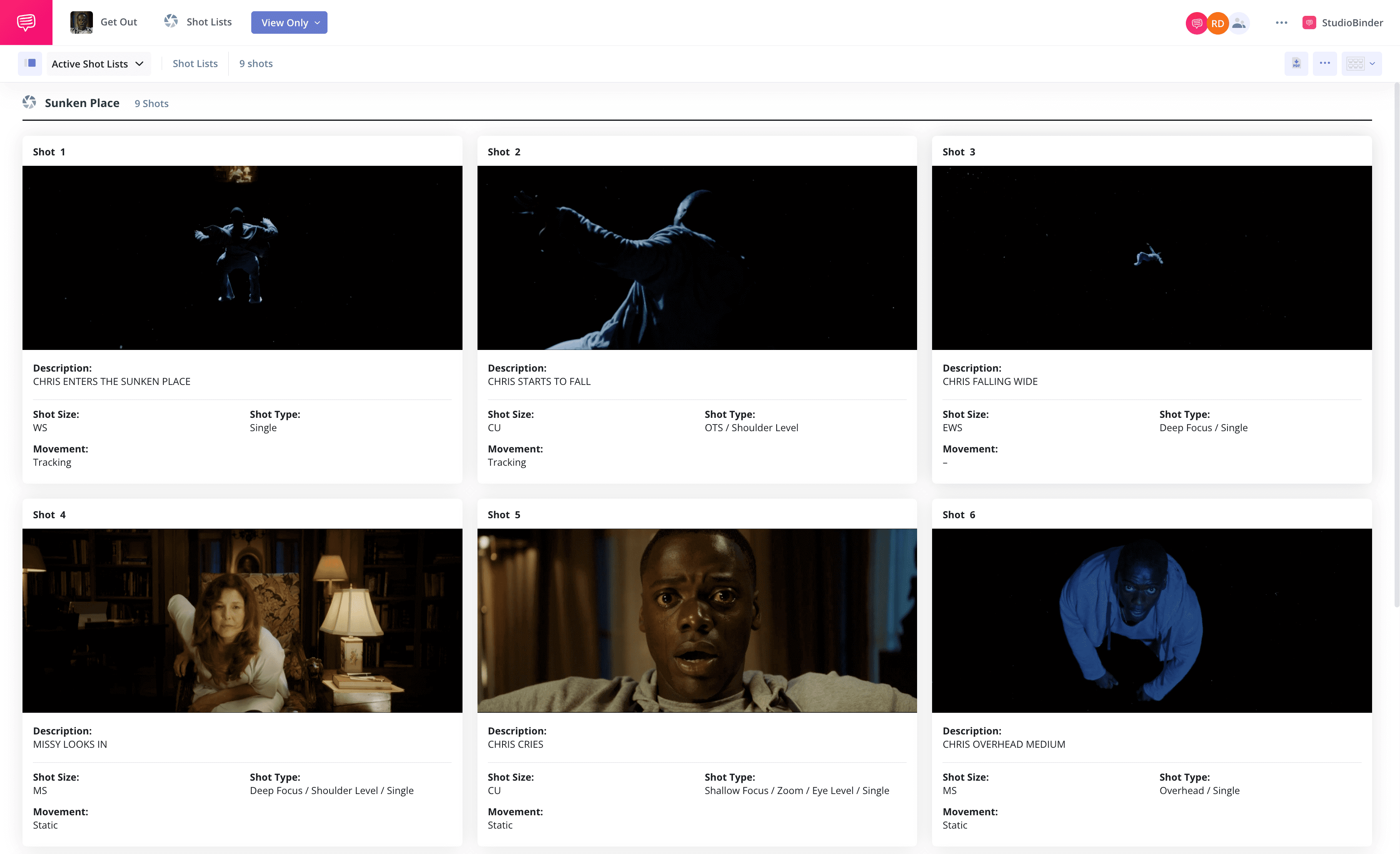Click the Shot 4 heading

click(49, 515)
